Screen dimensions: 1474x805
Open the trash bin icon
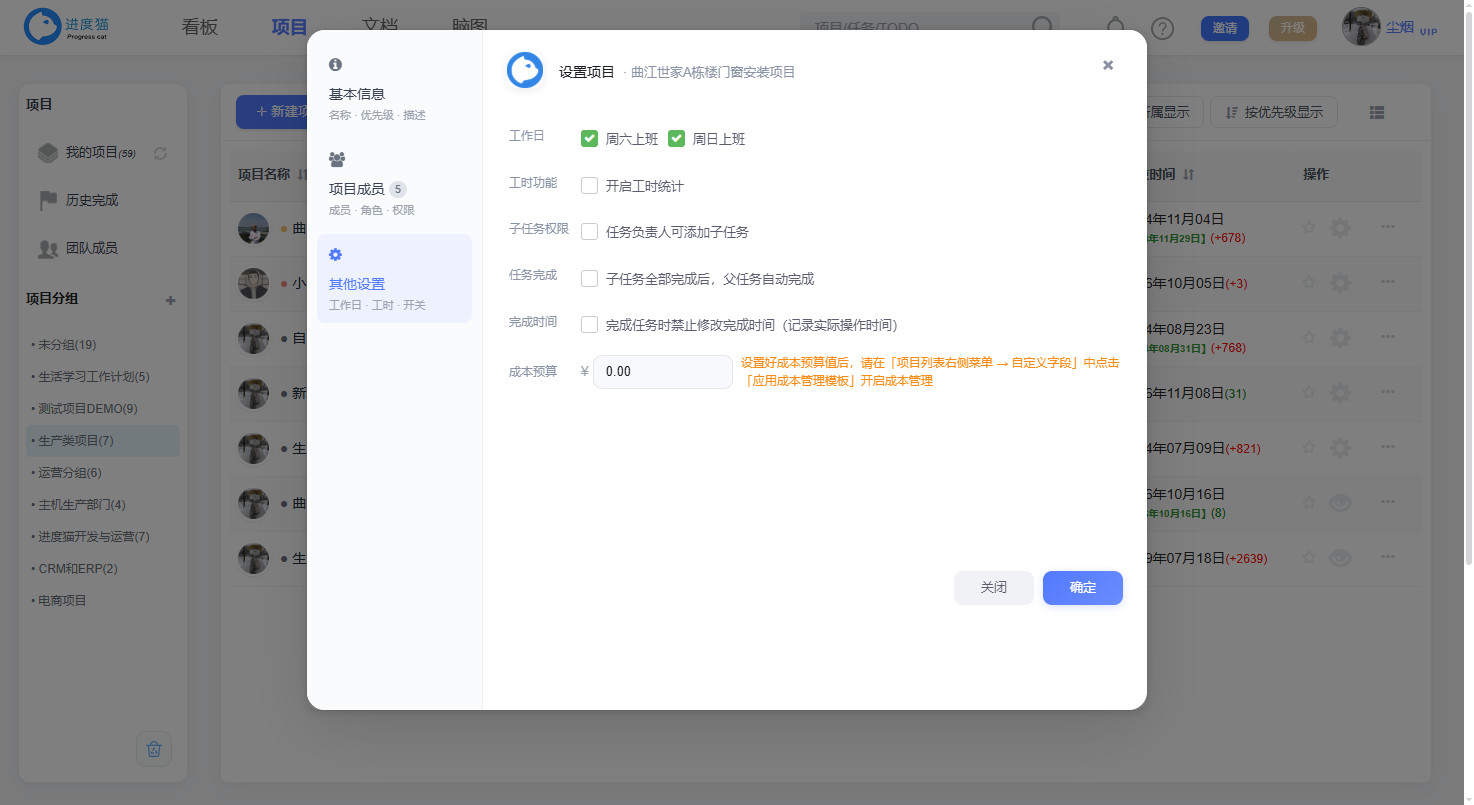(154, 749)
